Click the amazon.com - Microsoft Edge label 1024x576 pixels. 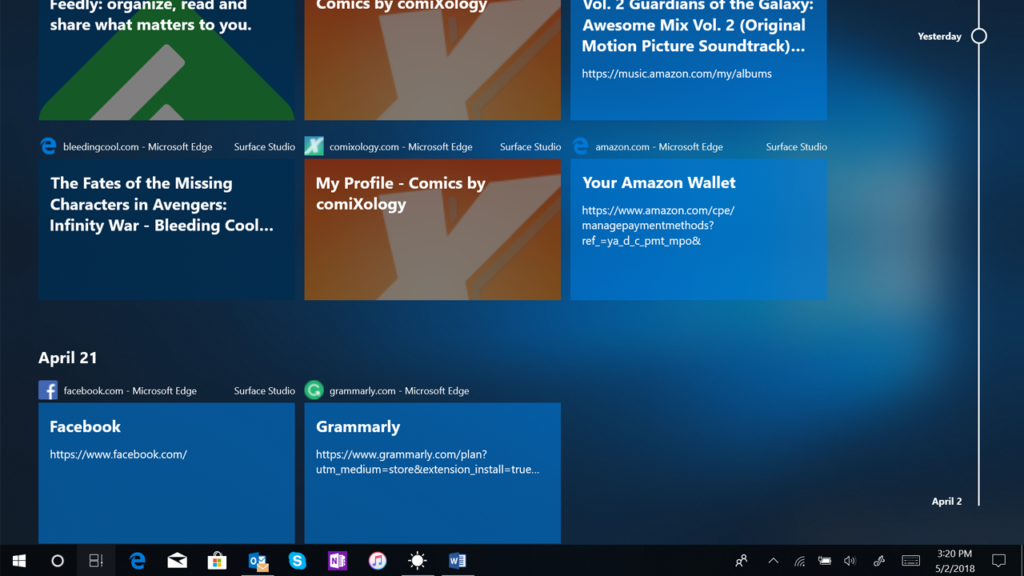pyautogui.click(x=659, y=147)
